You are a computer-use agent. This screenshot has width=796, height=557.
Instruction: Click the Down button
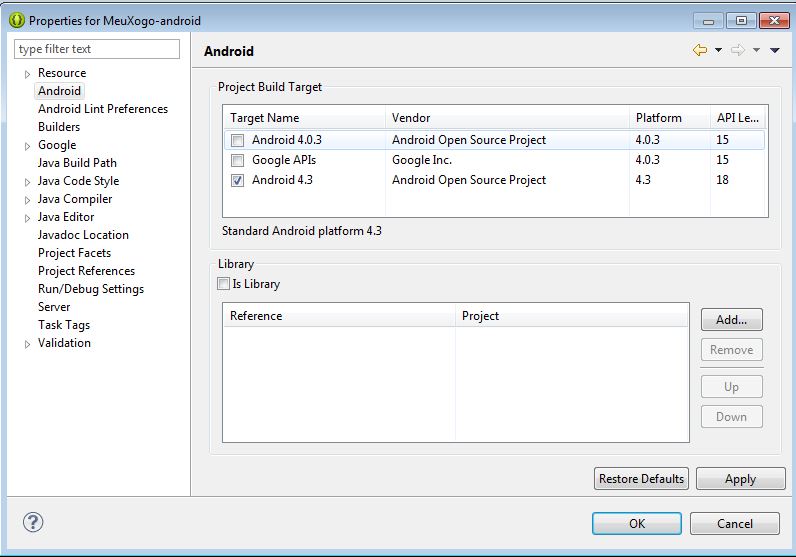tap(732, 417)
